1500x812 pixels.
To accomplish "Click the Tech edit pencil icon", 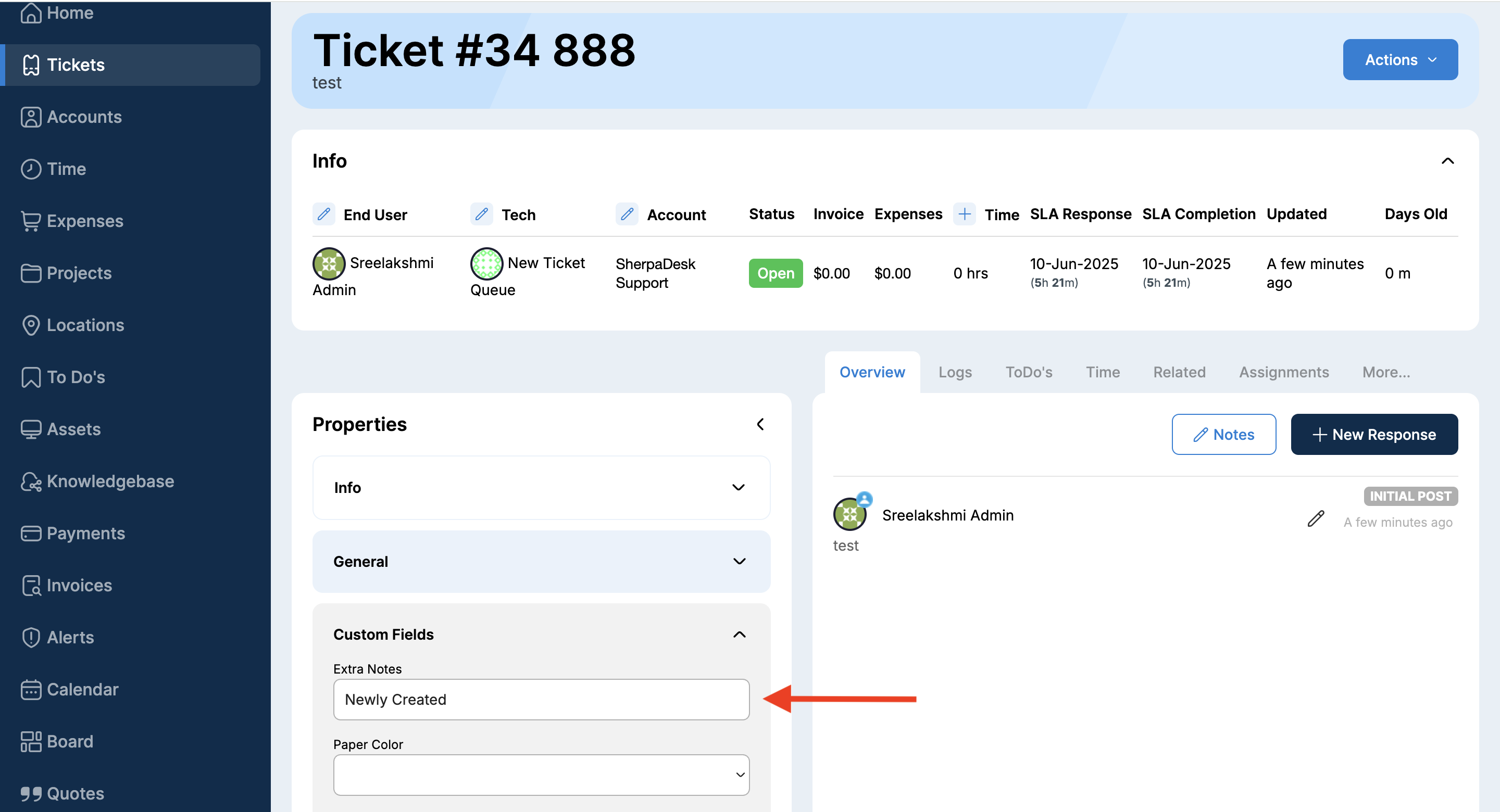I will [482, 214].
